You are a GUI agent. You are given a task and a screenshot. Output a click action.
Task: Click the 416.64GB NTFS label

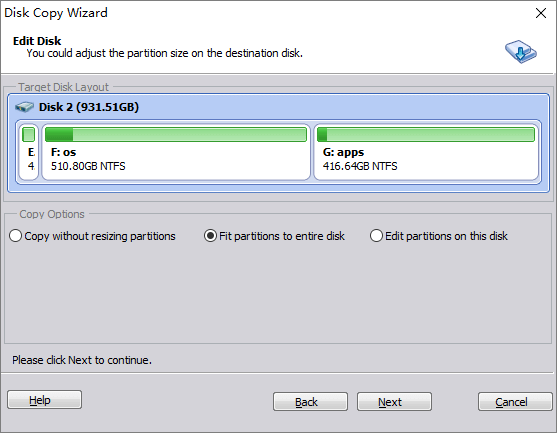[x=360, y=166]
